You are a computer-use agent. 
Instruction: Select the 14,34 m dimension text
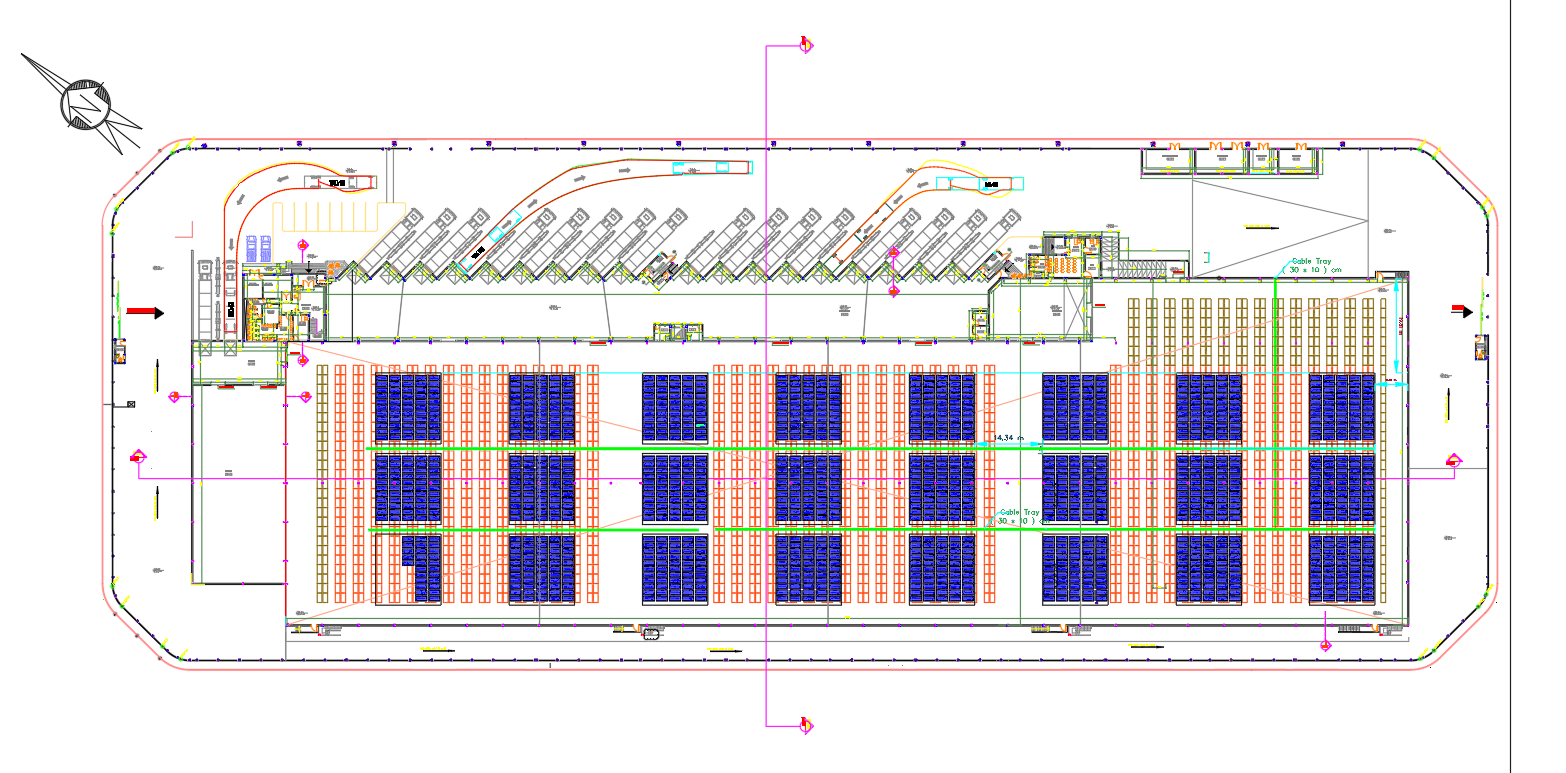point(1011,436)
